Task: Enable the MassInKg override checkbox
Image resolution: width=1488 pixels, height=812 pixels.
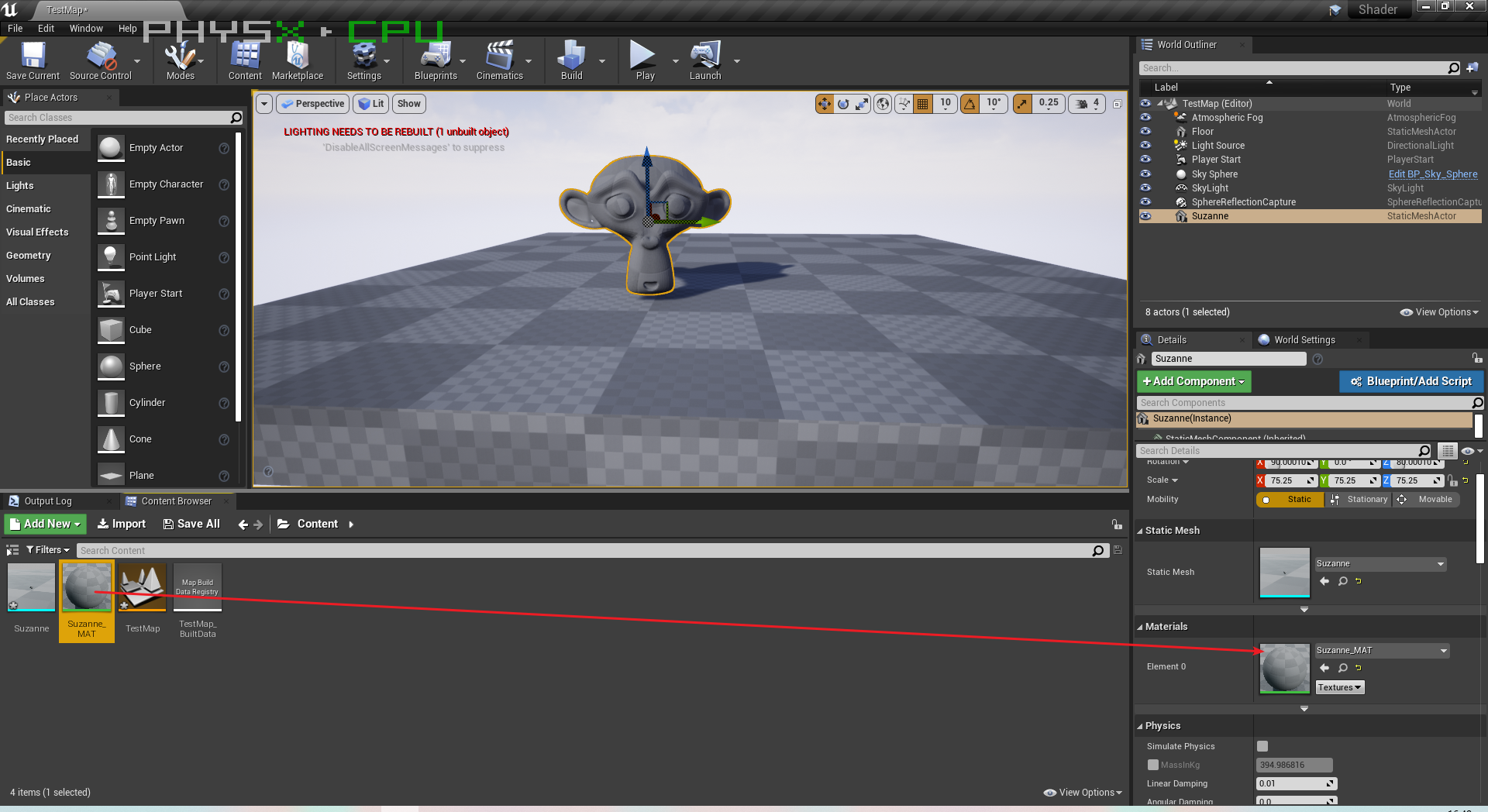Action: point(1153,765)
